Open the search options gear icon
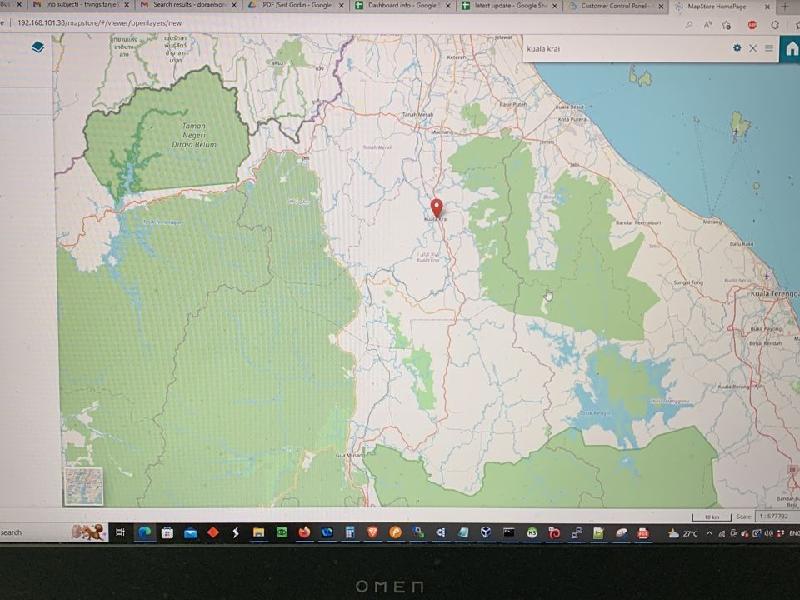Image resolution: width=800 pixels, height=600 pixels. tap(737, 48)
